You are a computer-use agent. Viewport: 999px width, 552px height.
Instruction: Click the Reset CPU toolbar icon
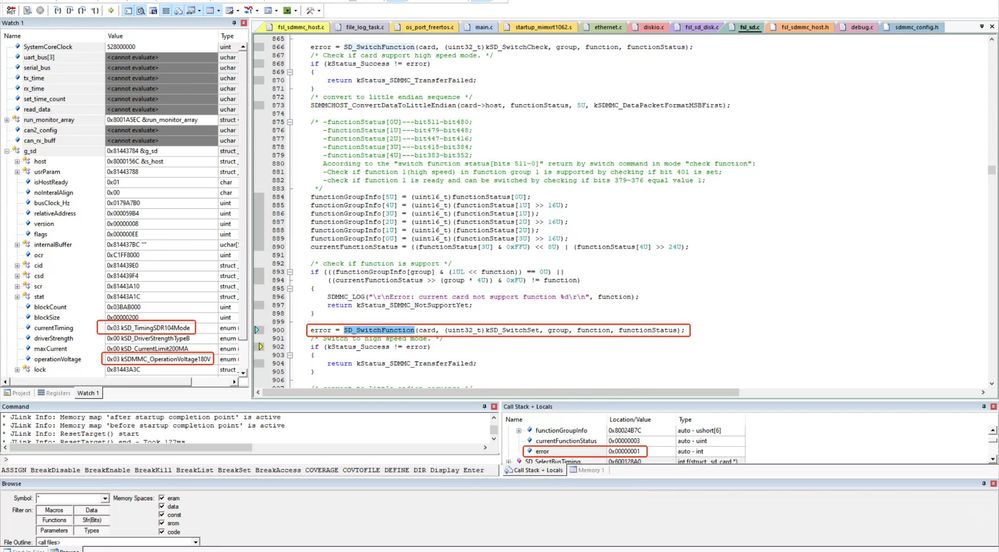click(11, 10)
